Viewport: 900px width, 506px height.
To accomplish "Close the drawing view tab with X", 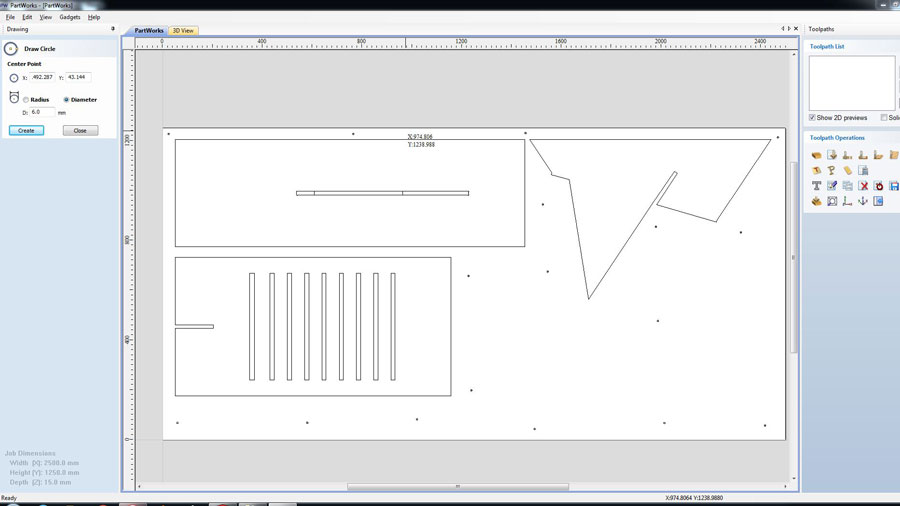I will click(796, 29).
